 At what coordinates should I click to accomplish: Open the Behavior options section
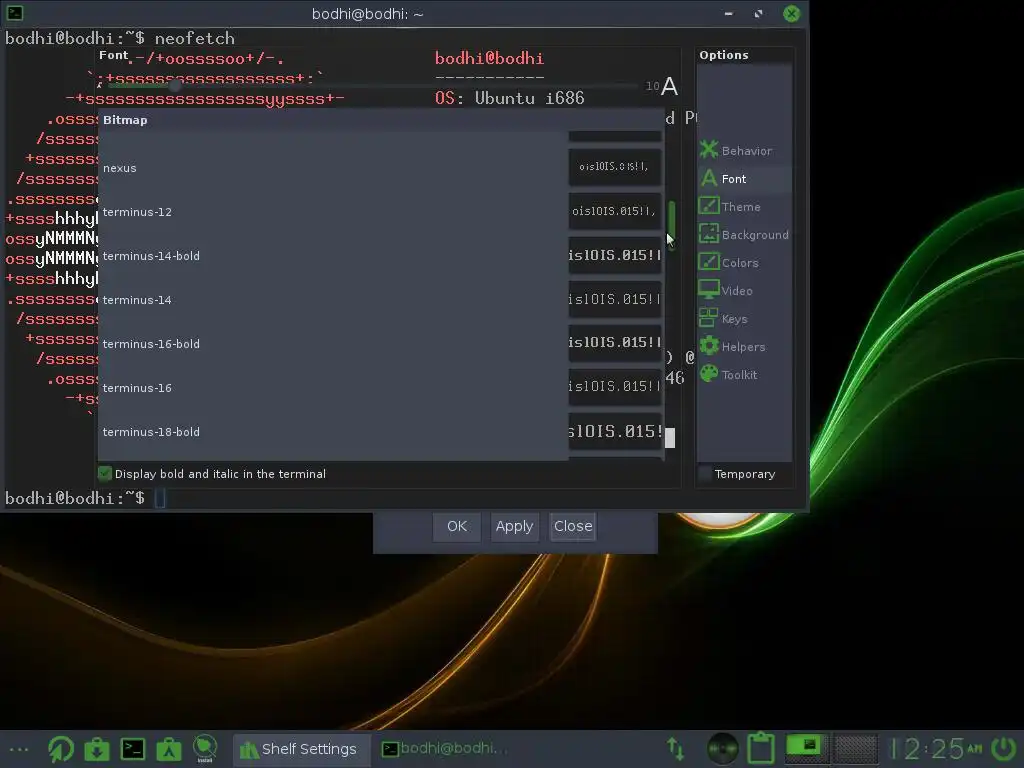(744, 150)
